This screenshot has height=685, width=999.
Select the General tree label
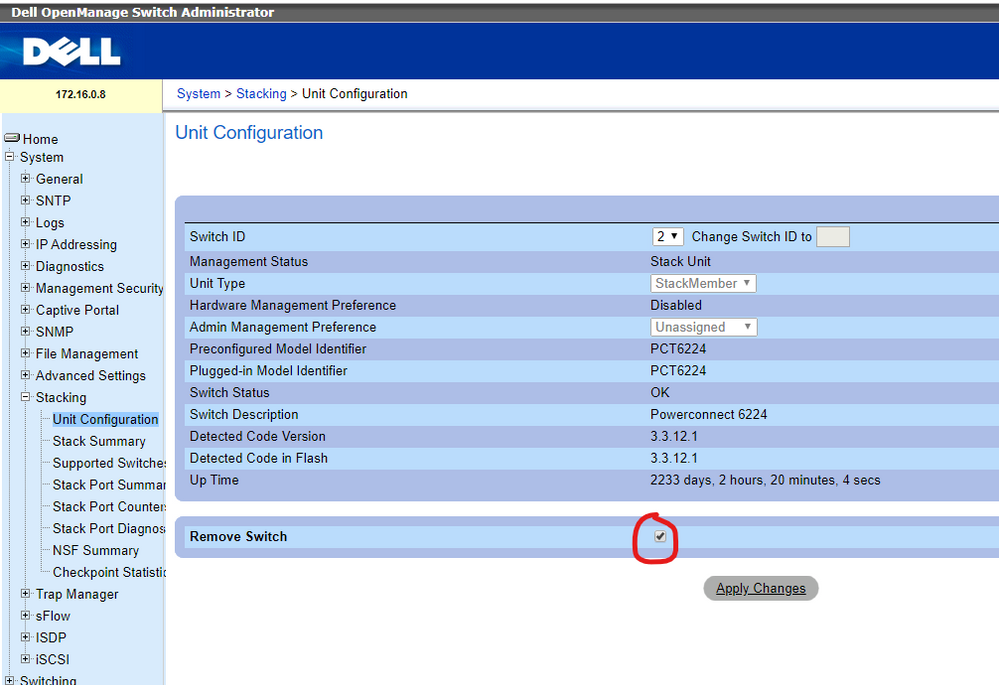tap(59, 179)
